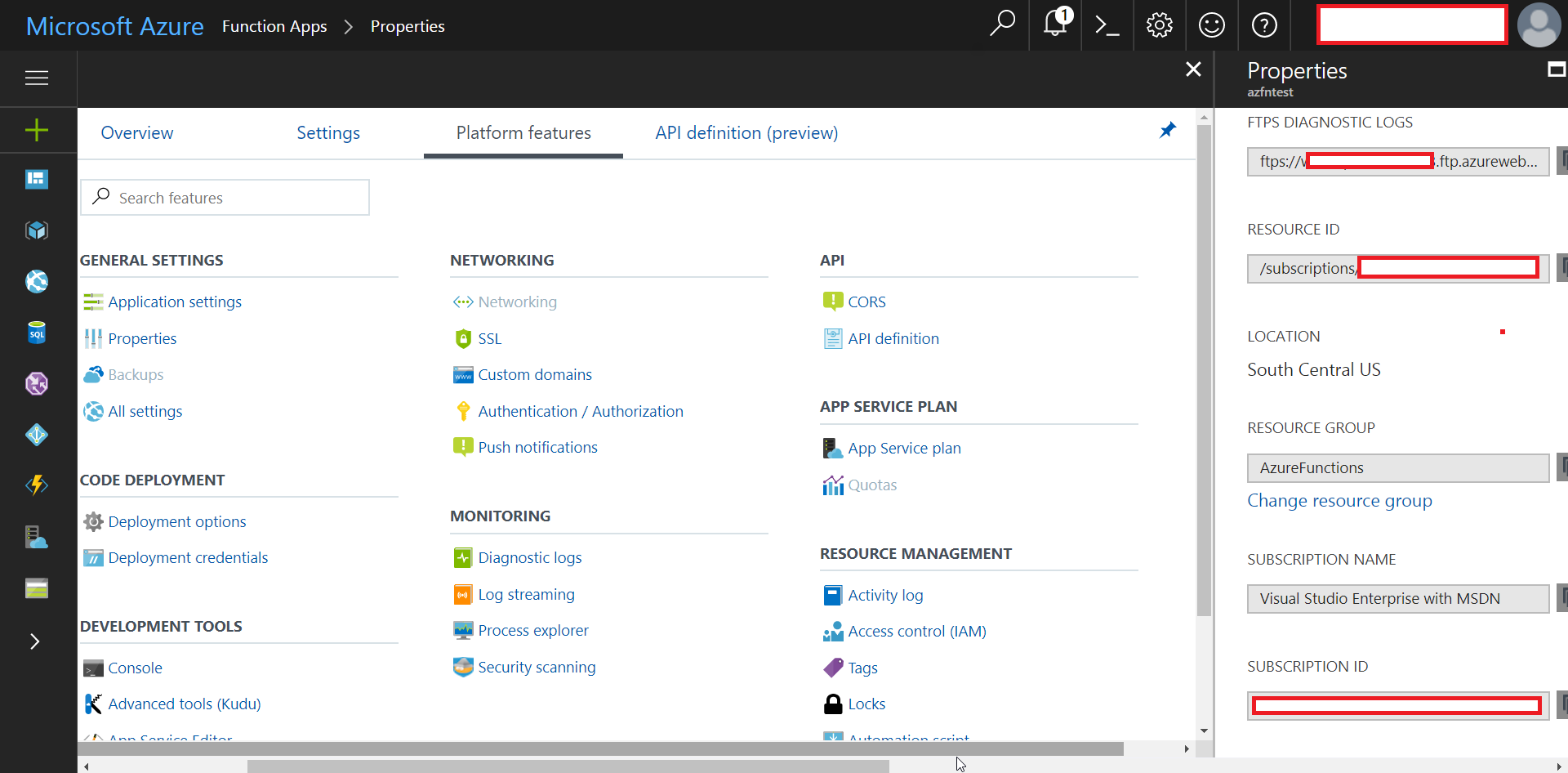Copy the FTPS diagnostic logs URL
The width and height of the screenshot is (1568, 773).
pos(1562,160)
